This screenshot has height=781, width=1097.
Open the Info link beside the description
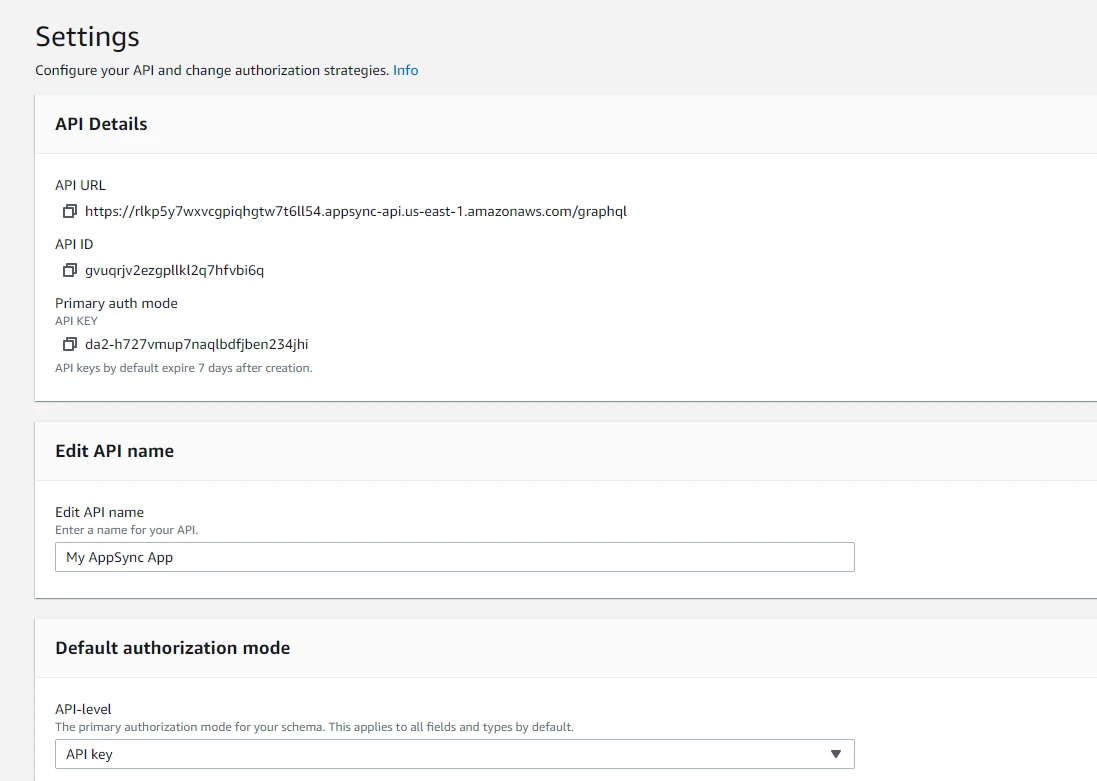405,71
